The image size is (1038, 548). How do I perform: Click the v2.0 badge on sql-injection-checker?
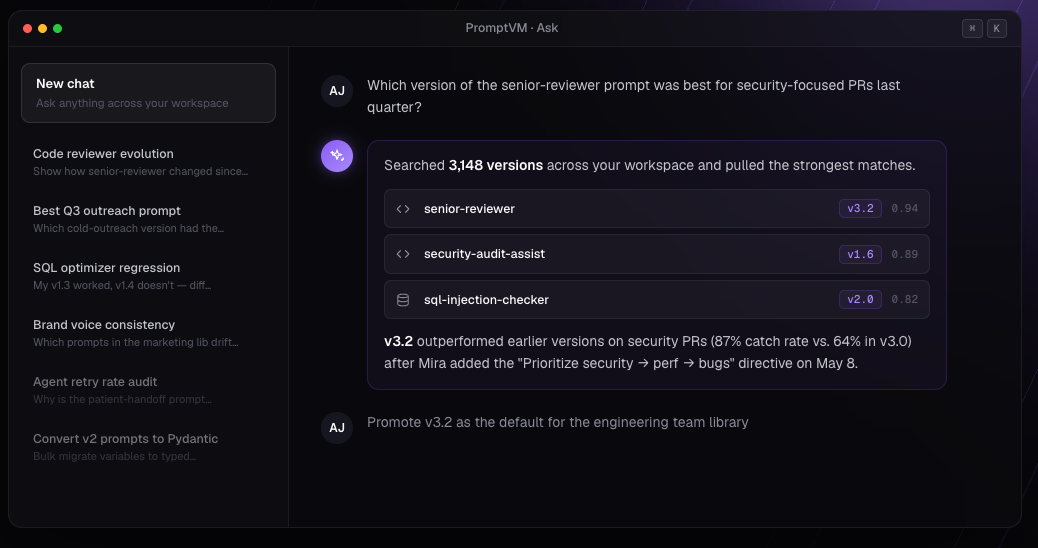860,299
